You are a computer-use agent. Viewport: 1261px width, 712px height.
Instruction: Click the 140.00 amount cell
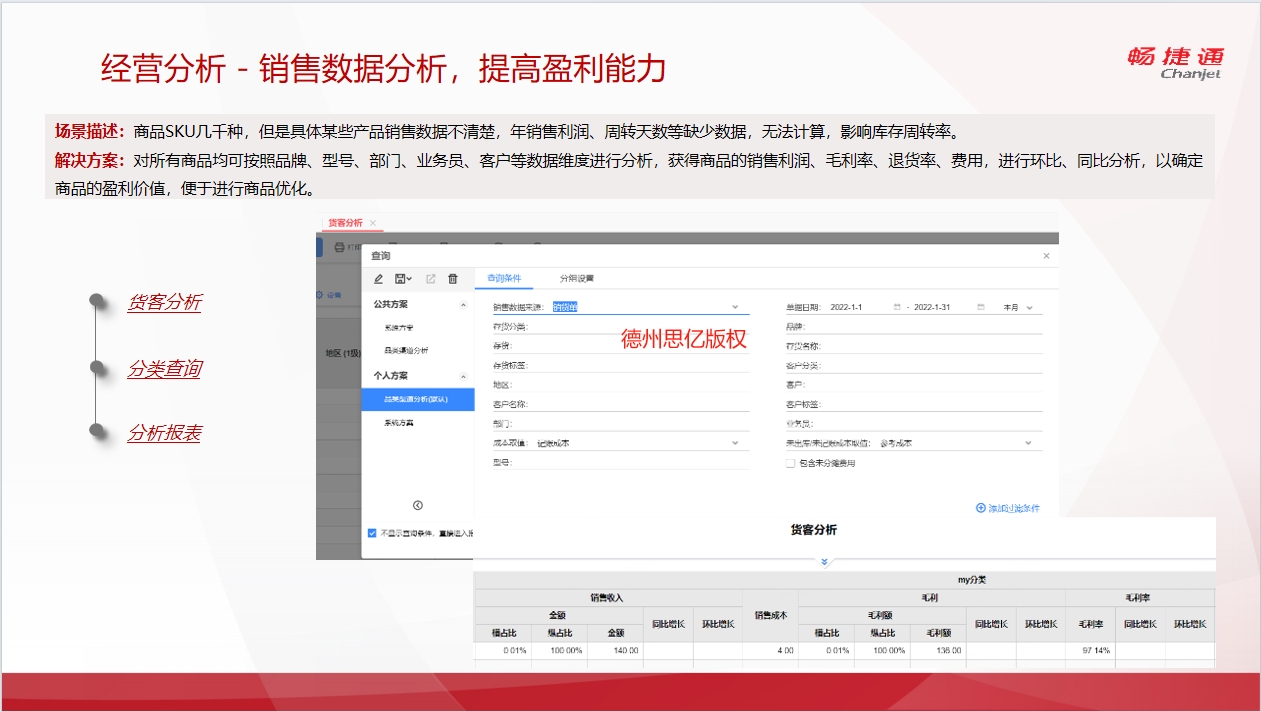pos(615,650)
